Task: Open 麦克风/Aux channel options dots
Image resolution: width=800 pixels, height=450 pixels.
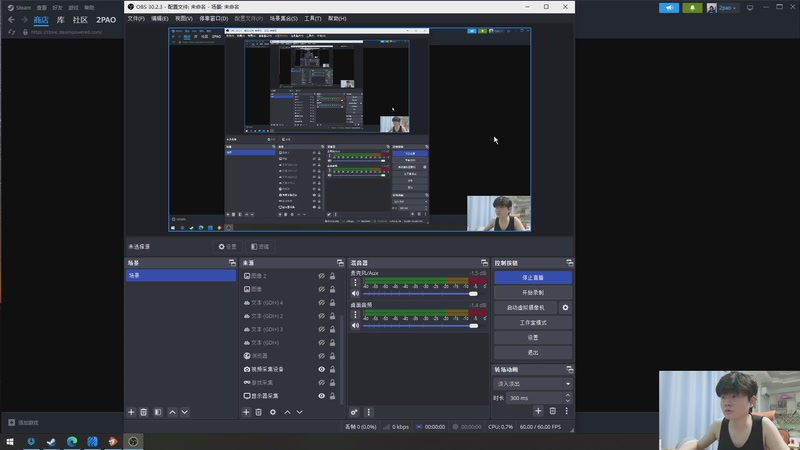Action: tap(356, 282)
